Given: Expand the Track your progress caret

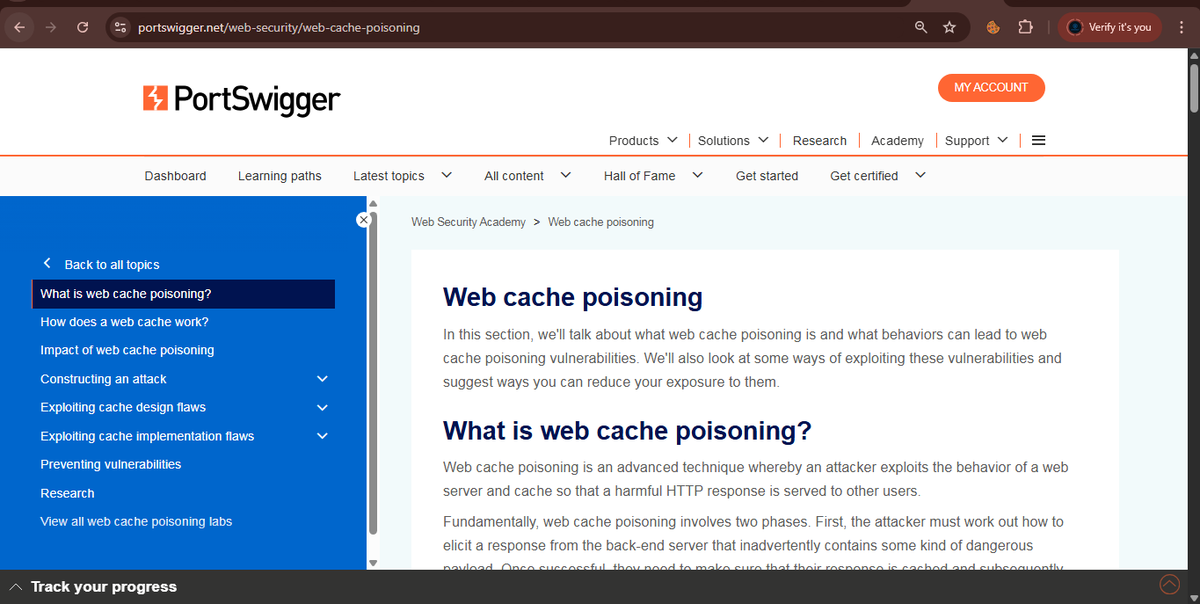Looking at the screenshot, I should [x=16, y=587].
